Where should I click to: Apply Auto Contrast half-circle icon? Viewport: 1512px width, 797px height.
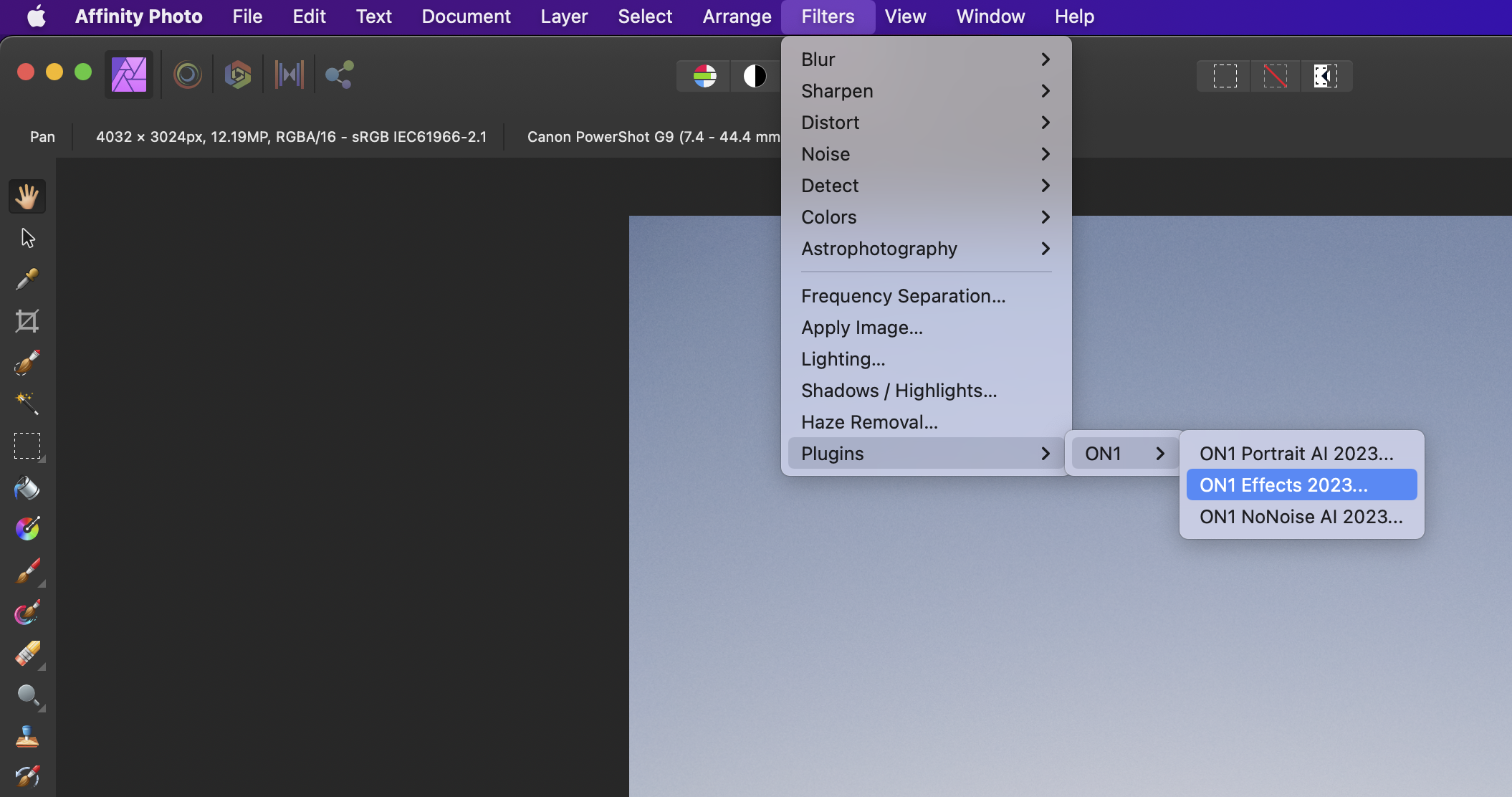(x=755, y=76)
